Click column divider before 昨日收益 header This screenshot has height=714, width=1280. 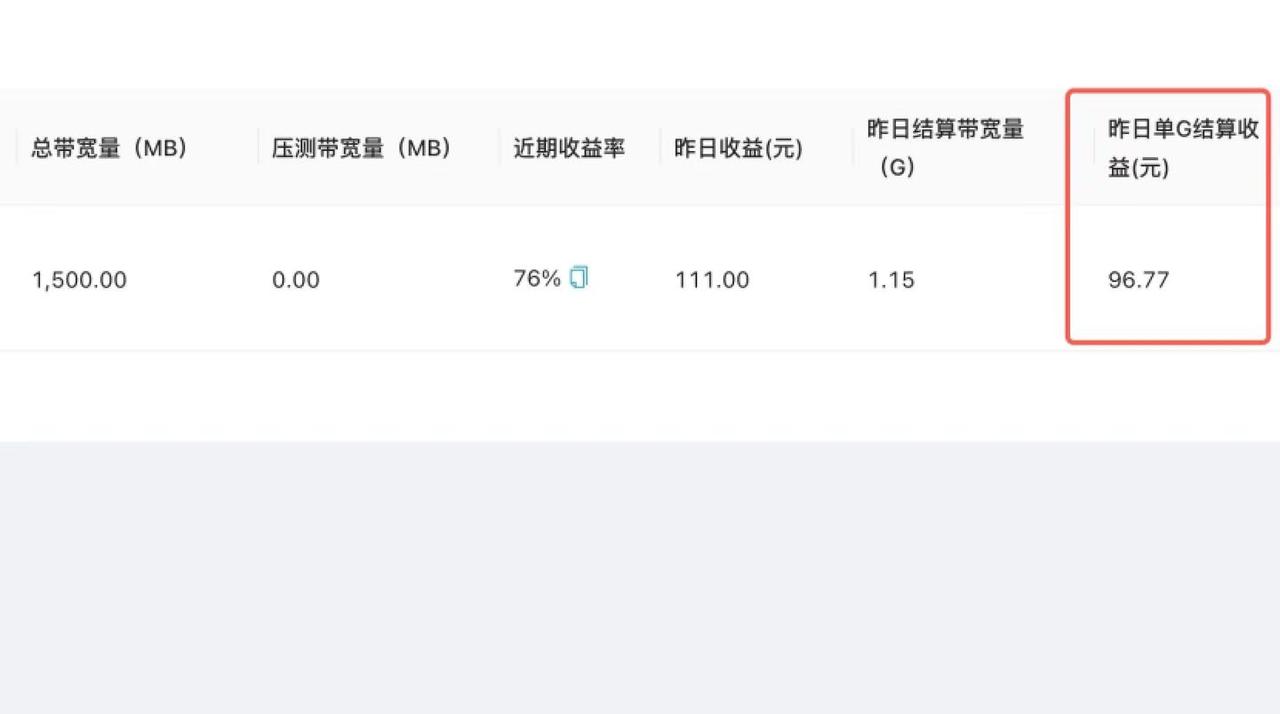pyautogui.click(x=661, y=148)
